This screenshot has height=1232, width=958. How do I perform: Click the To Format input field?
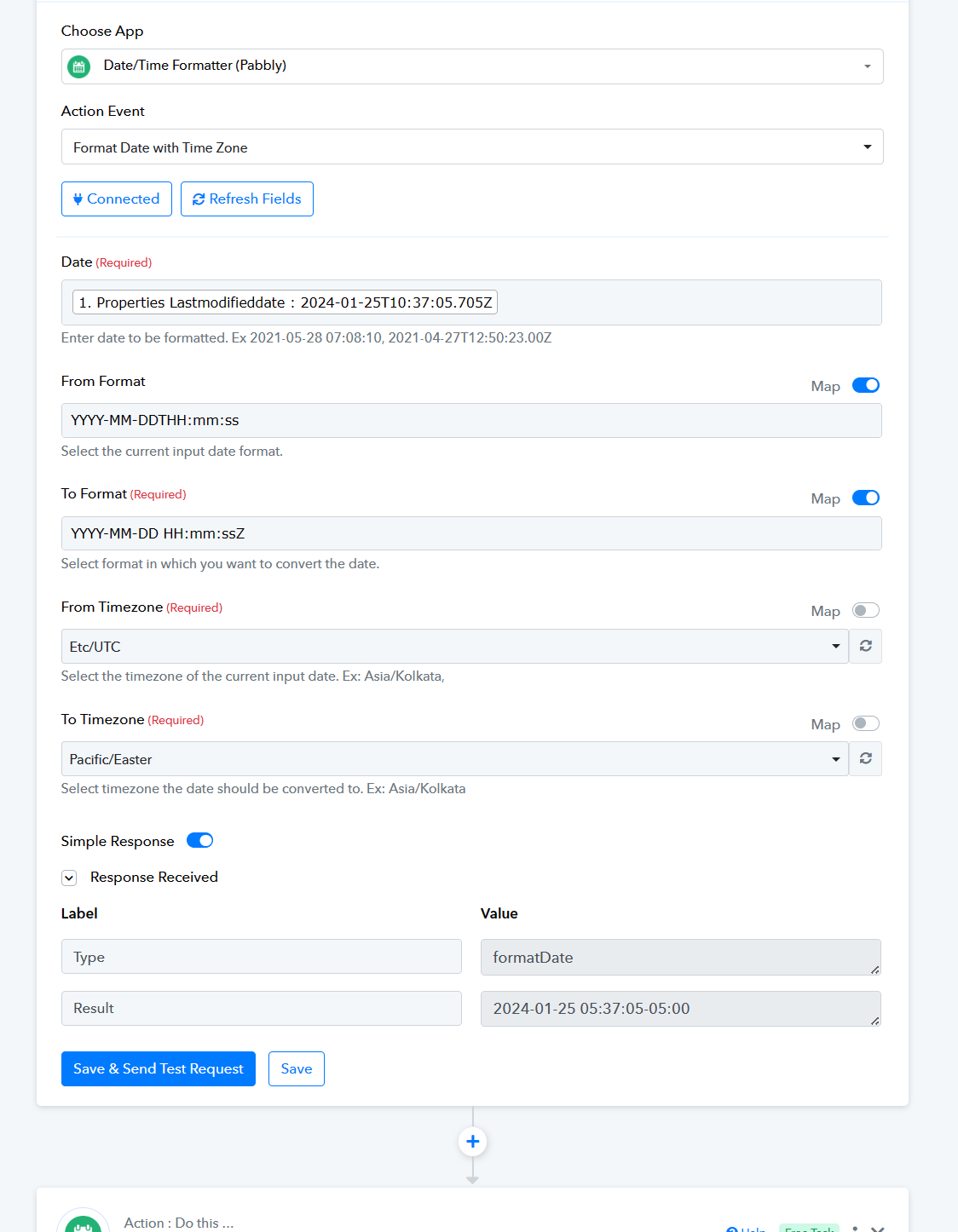[471, 533]
